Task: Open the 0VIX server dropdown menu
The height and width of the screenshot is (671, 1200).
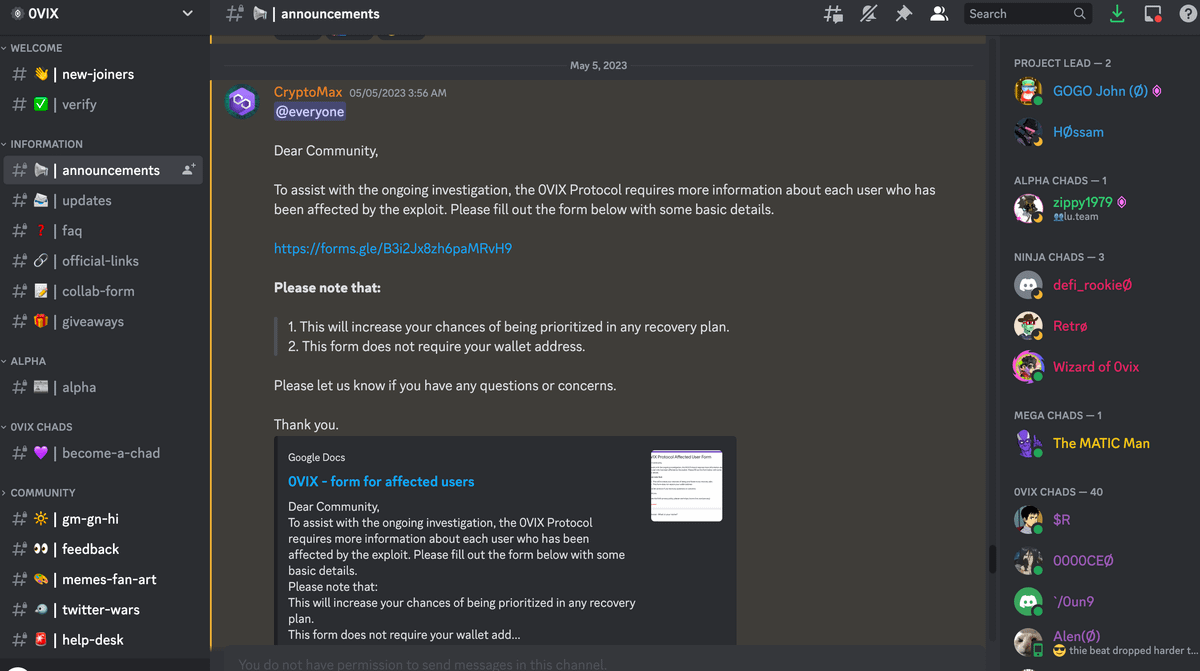Action: click(187, 14)
